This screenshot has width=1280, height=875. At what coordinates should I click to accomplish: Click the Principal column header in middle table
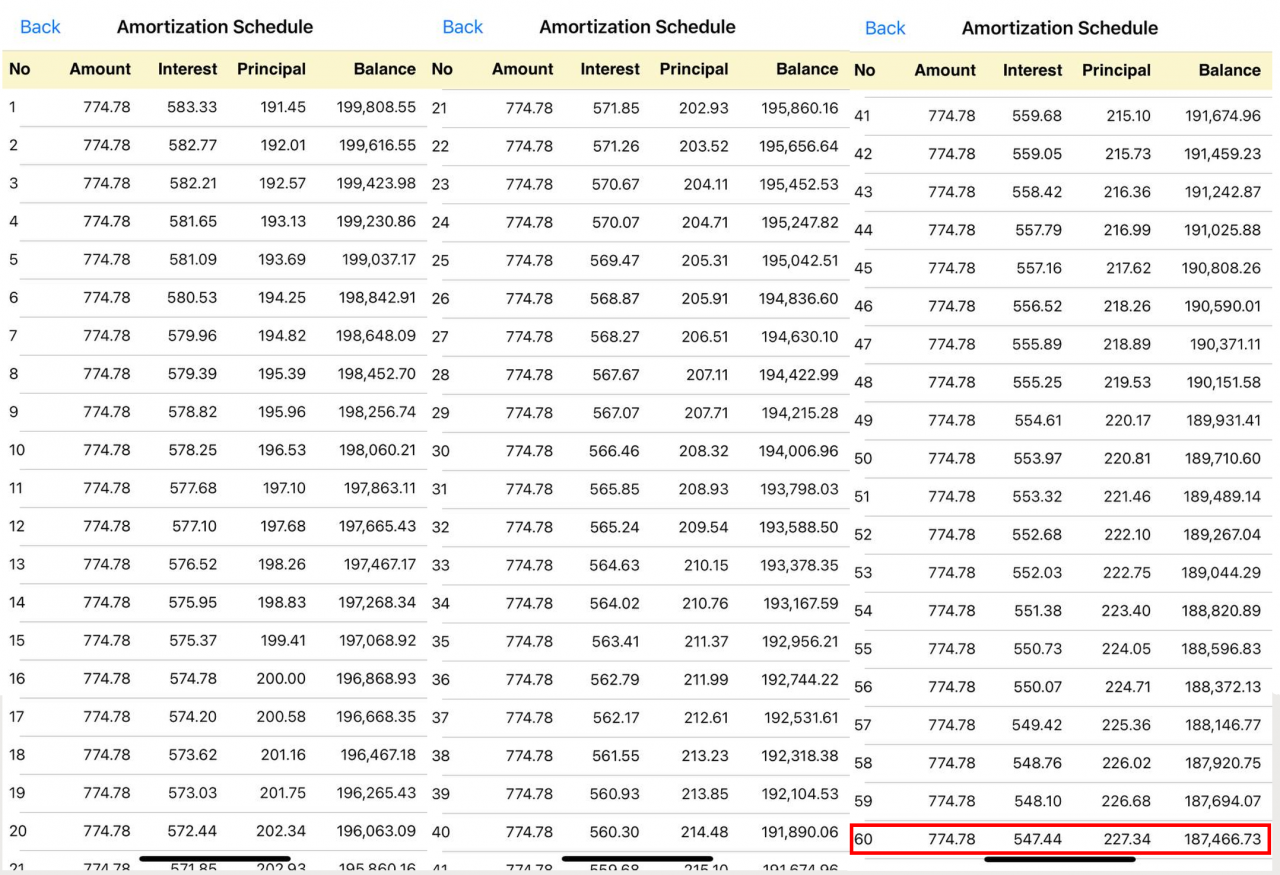694,70
